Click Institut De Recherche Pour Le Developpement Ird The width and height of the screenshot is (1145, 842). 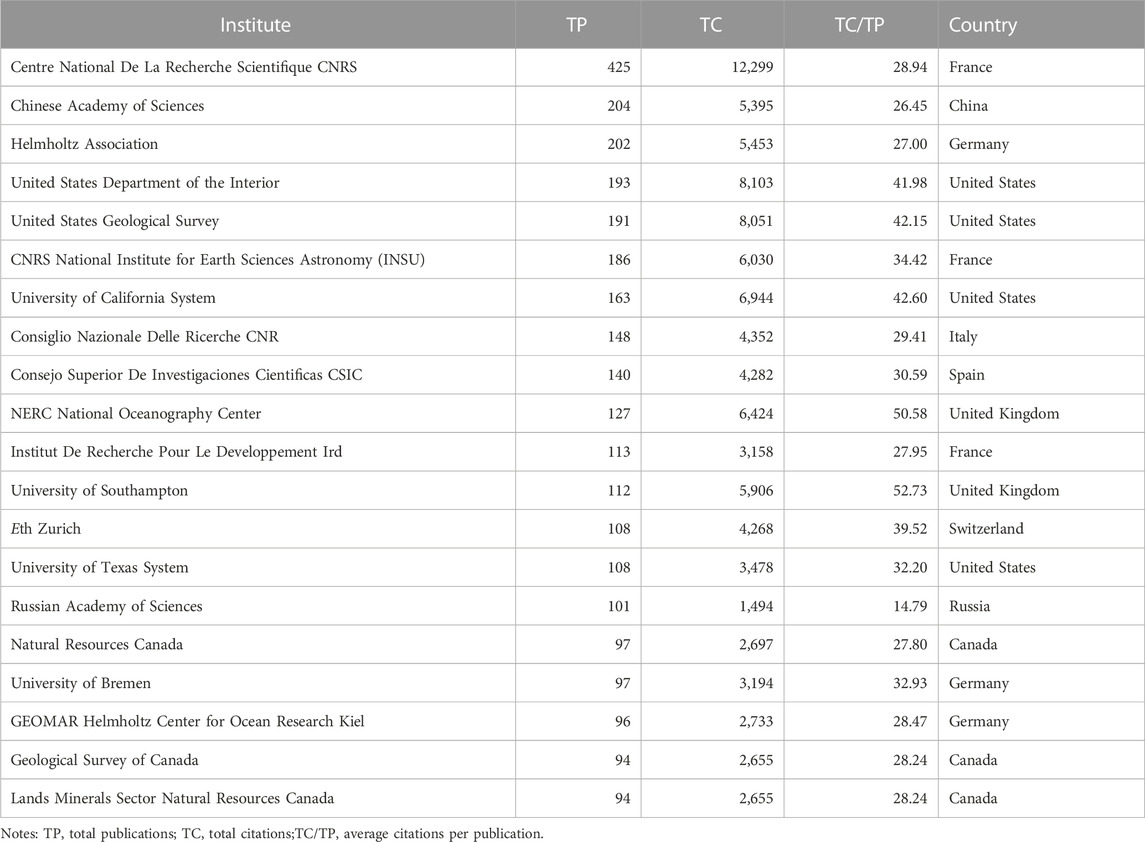[176, 452]
